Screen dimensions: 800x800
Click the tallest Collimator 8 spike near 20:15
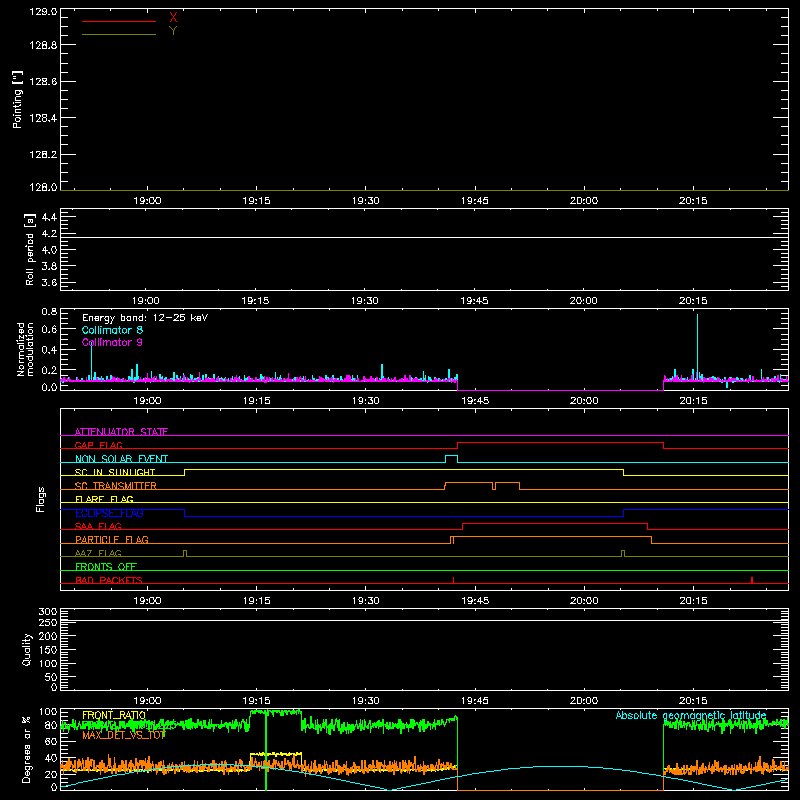697,347
